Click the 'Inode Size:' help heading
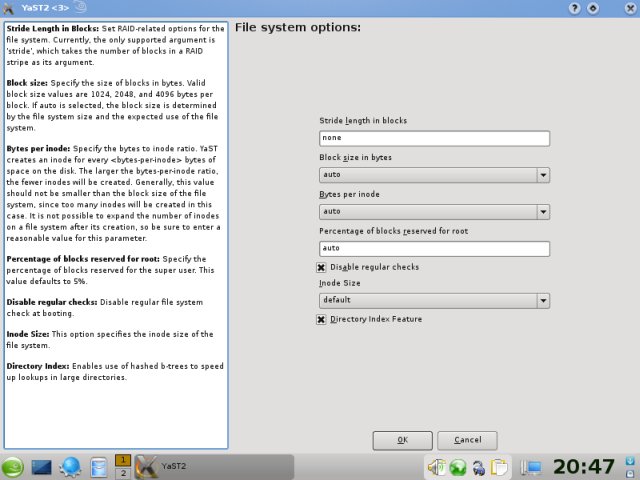Image resolution: width=640 pixels, height=480 pixels. point(28,334)
